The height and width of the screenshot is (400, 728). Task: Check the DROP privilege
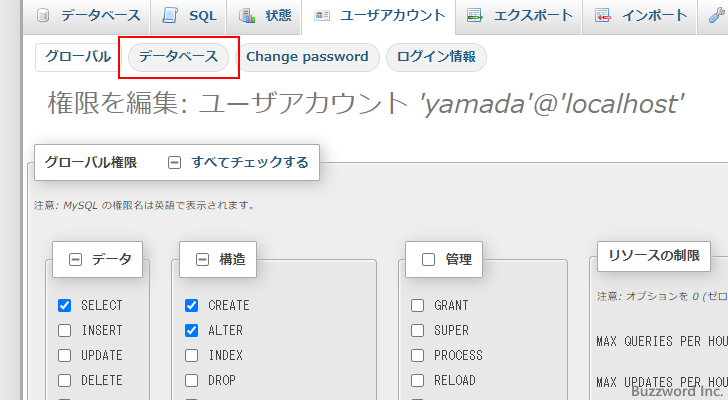pyautogui.click(x=191, y=381)
